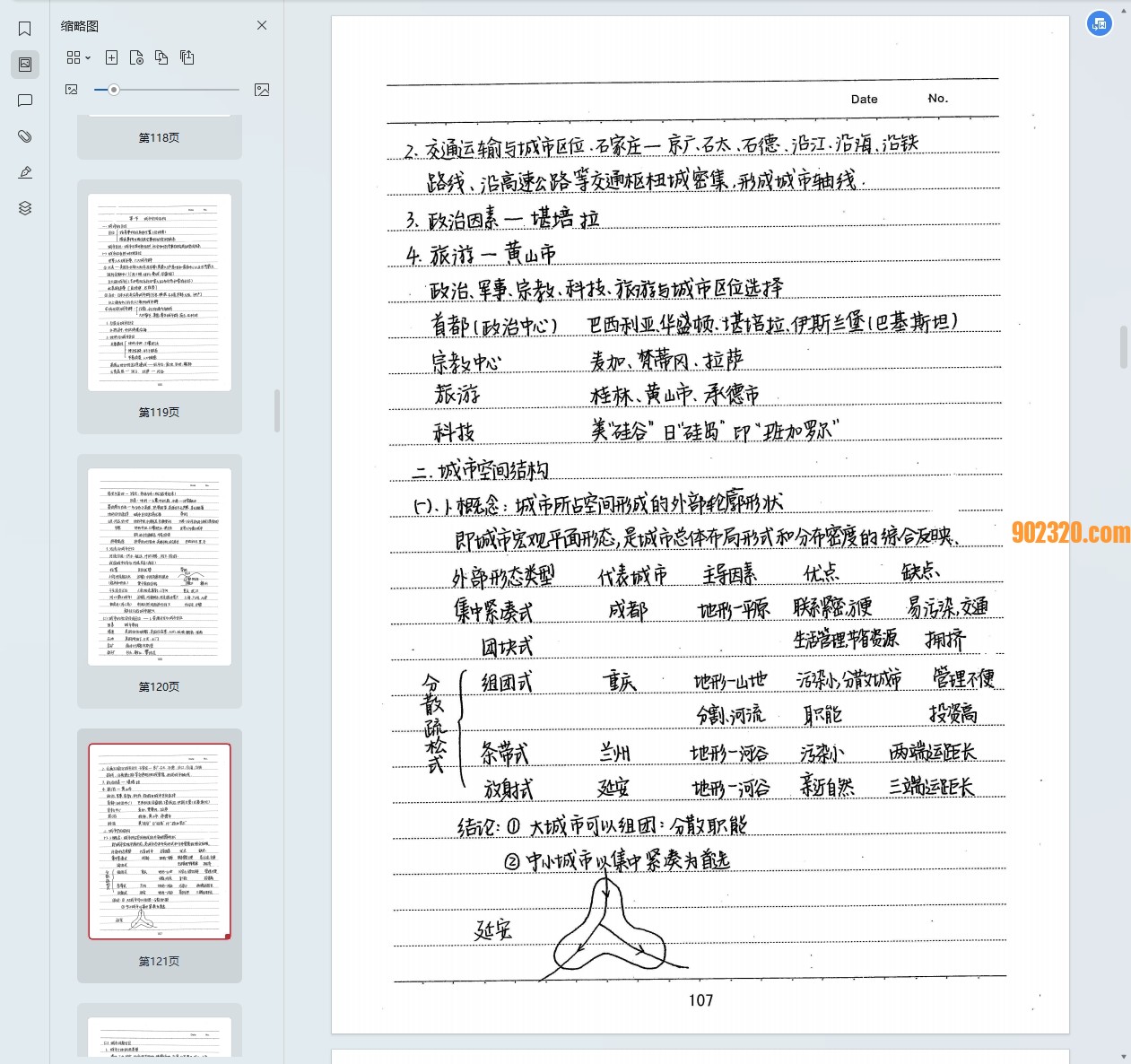Click the insert page plus icon
The image size is (1131, 1064).
111,57
